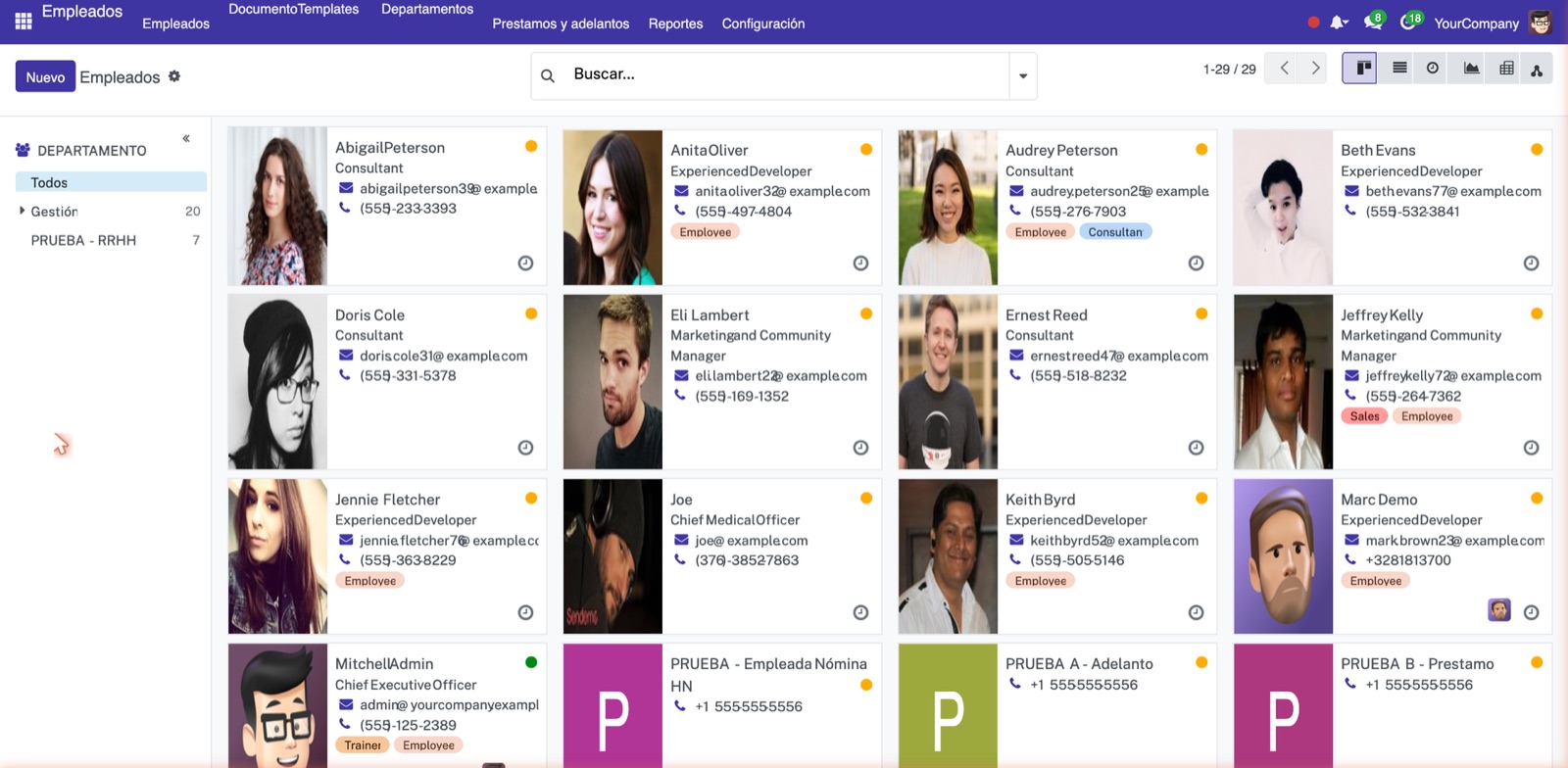Open the PRUEBA A - Adelanto card title
This screenshot has width=1568, height=768.
(x=1079, y=663)
